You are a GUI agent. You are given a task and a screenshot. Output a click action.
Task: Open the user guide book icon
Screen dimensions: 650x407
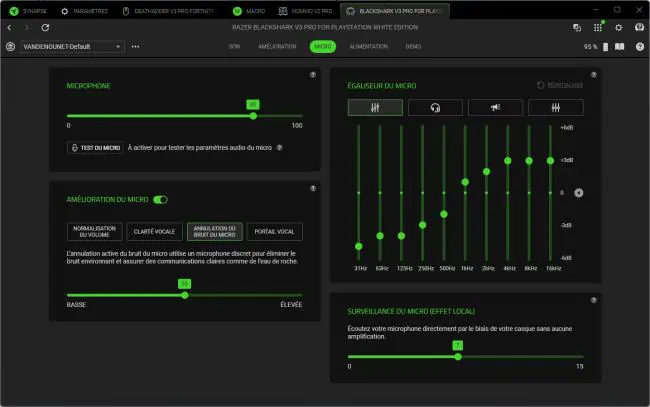619,46
